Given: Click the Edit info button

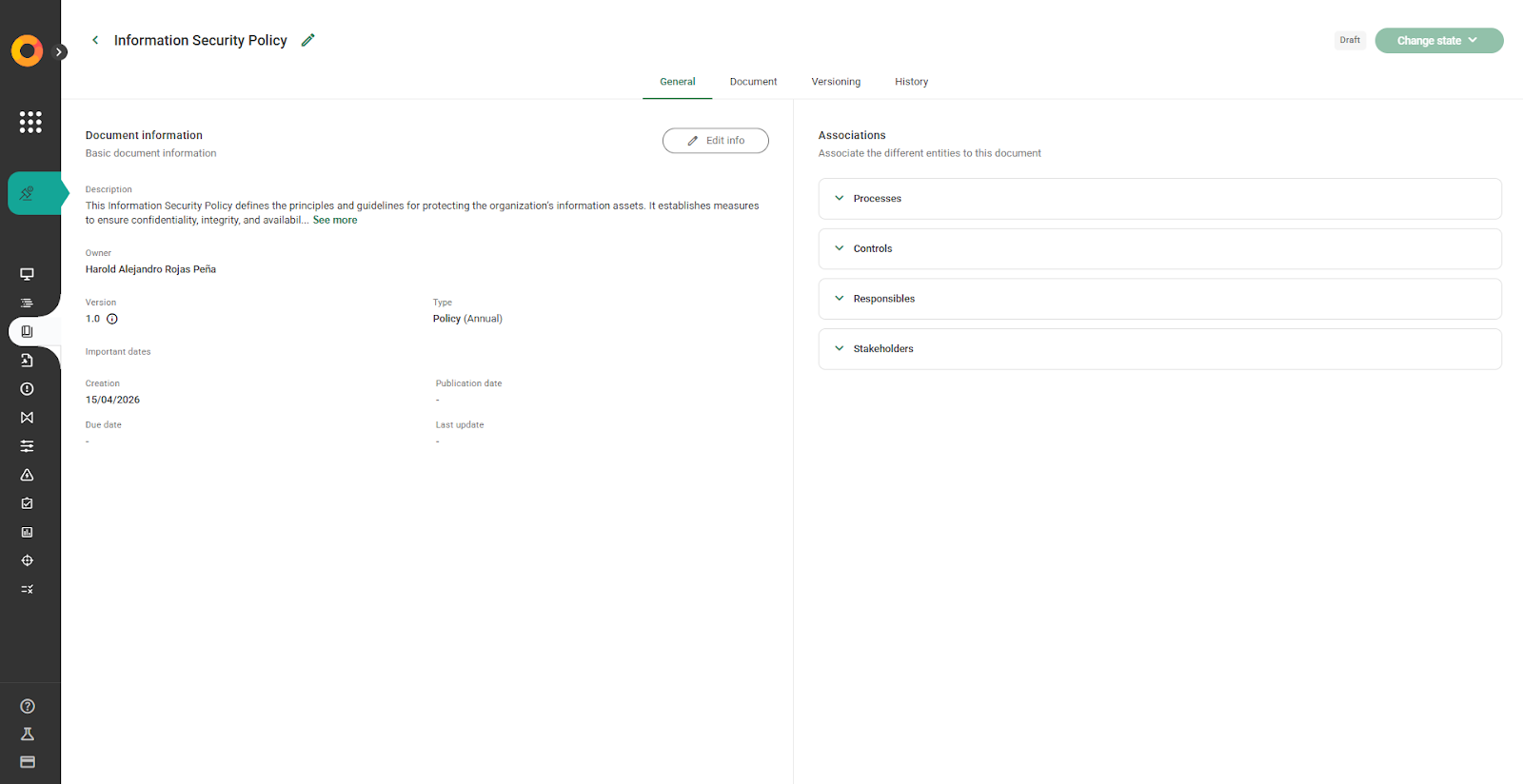Looking at the screenshot, I should 716,141.
